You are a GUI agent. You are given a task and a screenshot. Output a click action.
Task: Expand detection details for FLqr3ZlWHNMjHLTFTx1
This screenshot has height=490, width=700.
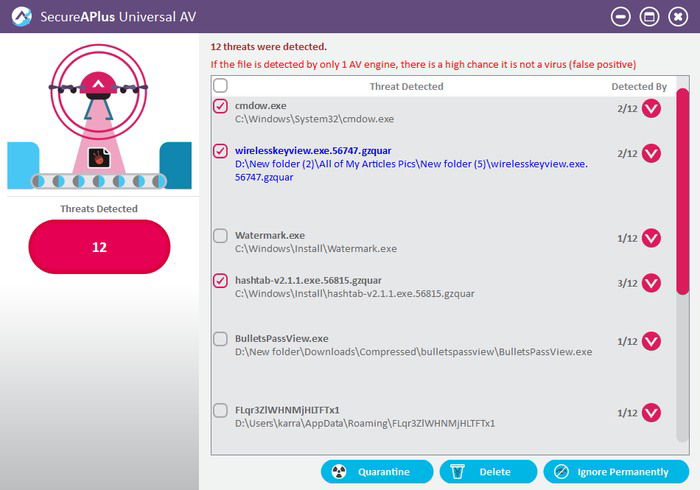[x=651, y=413]
